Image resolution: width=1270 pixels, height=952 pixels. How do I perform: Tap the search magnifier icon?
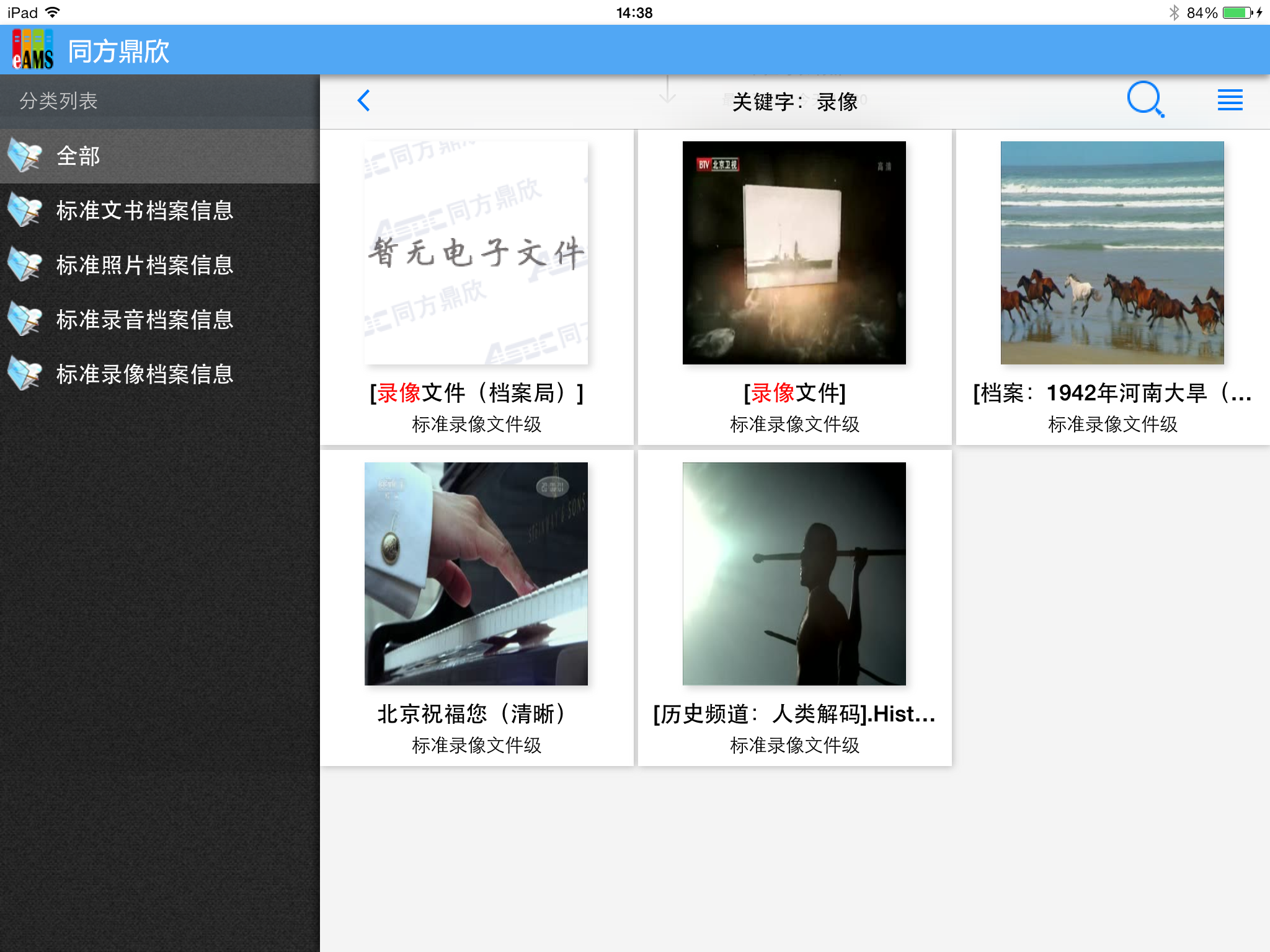(x=1145, y=99)
